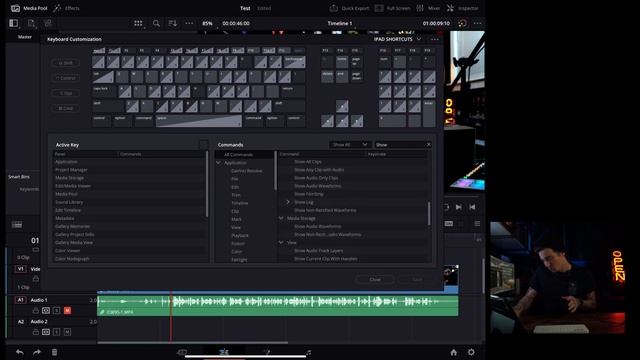The height and width of the screenshot is (360, 640).
Task: Open the media pool sort options
Action: (x=173, y=23)
